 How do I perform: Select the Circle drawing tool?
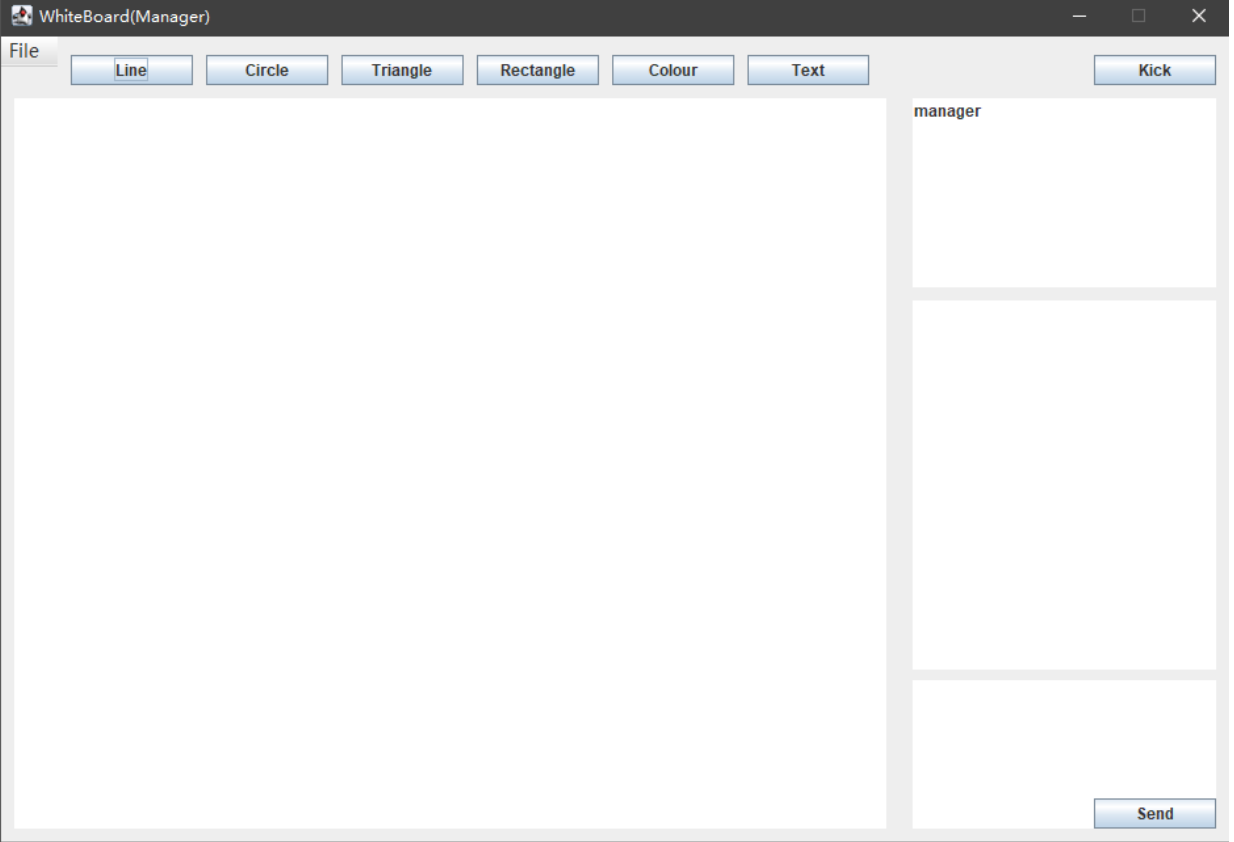point(266,70)
